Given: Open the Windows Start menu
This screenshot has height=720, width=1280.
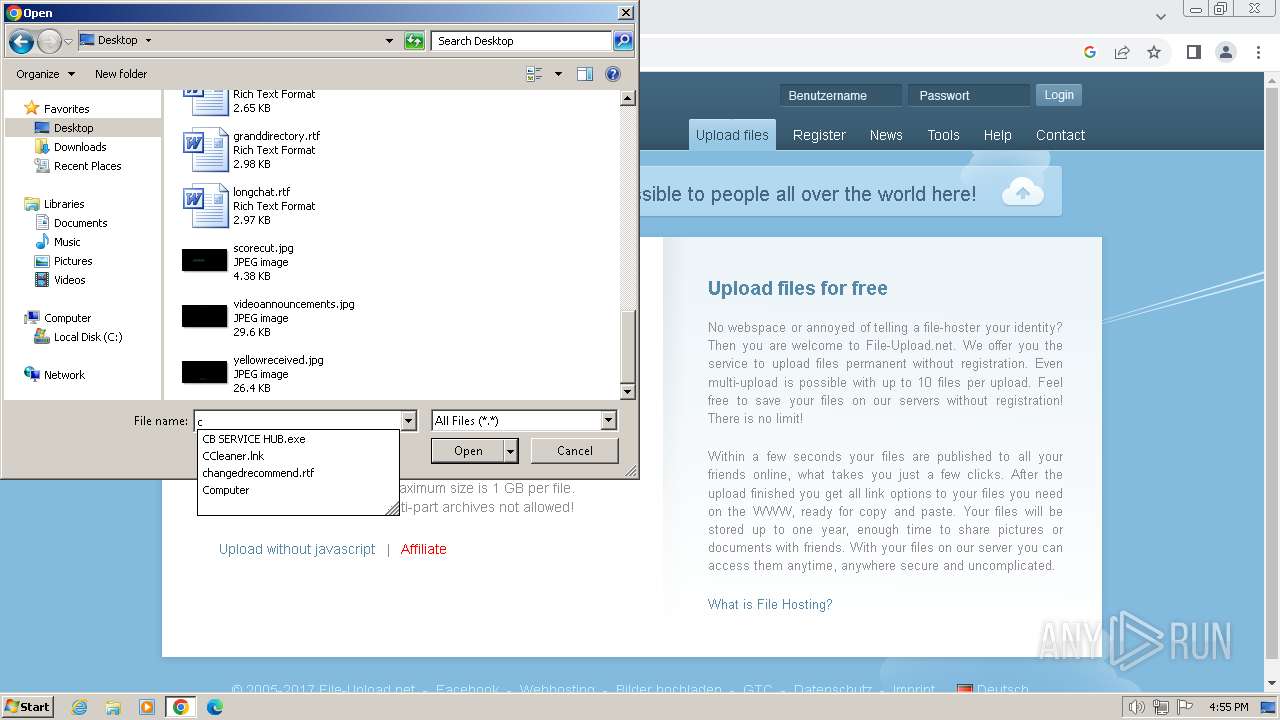Looking at the screenshot, I should point(28,707).
